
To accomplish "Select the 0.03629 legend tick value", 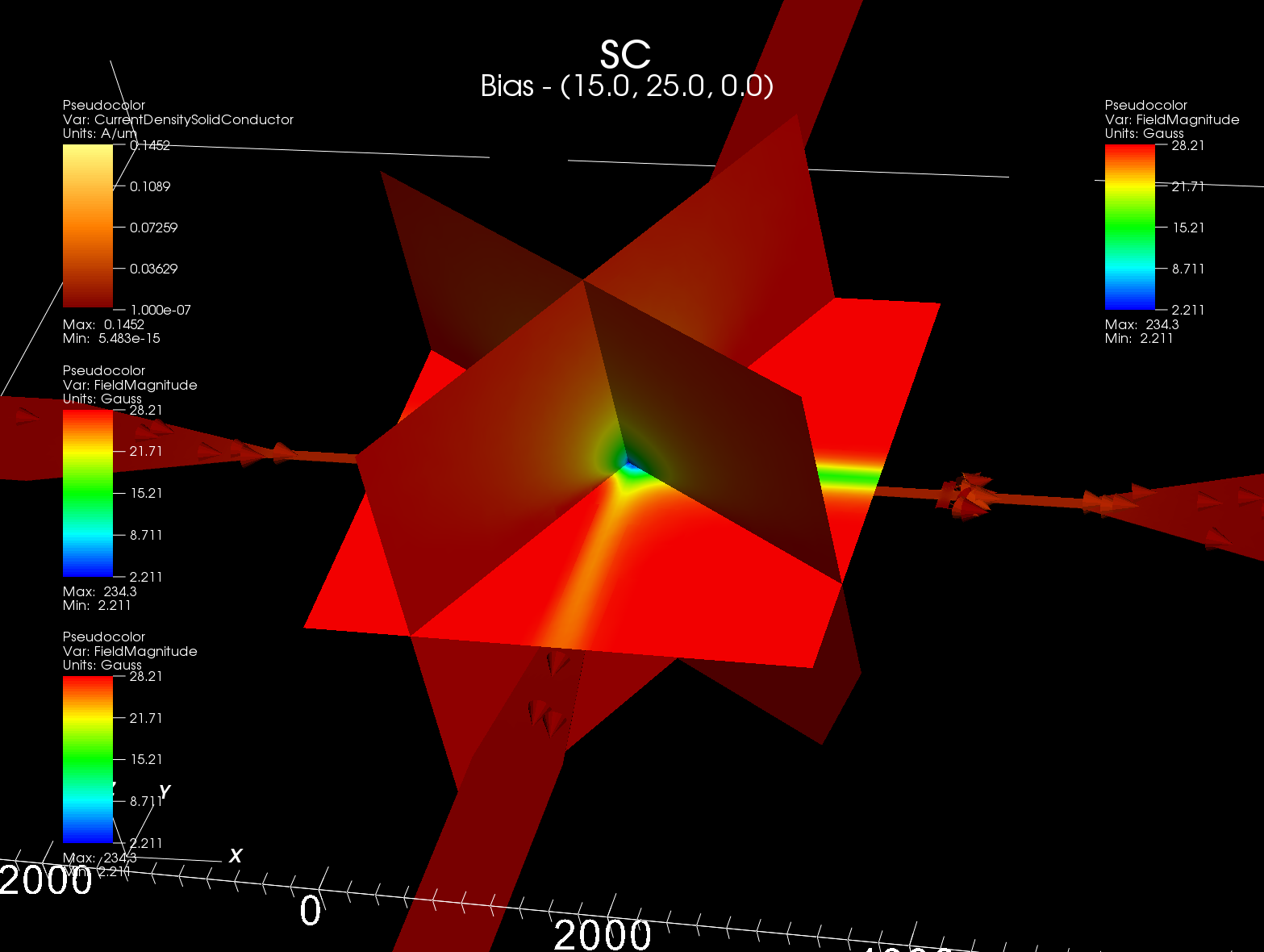I will click(x=153, y=269).
